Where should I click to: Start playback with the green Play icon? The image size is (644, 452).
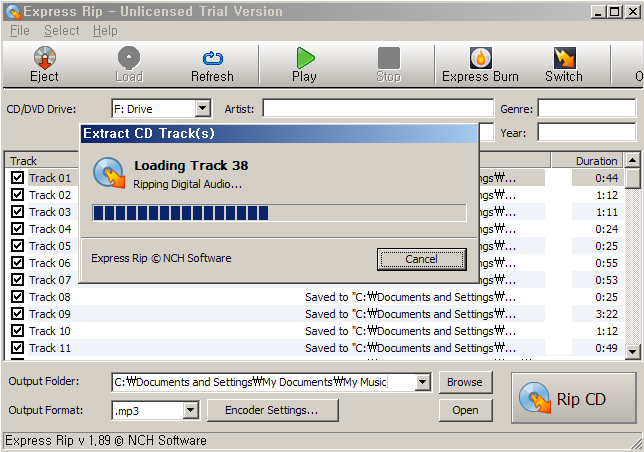click(x=305, y=58)
